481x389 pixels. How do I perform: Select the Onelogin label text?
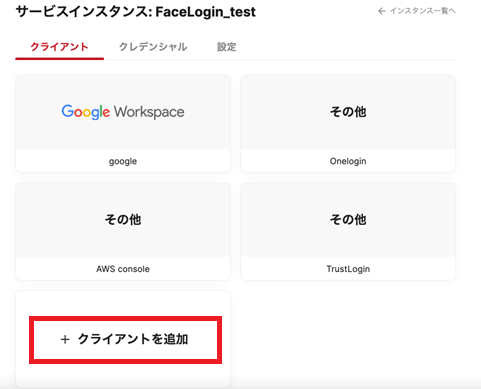(x=348, y=161)
